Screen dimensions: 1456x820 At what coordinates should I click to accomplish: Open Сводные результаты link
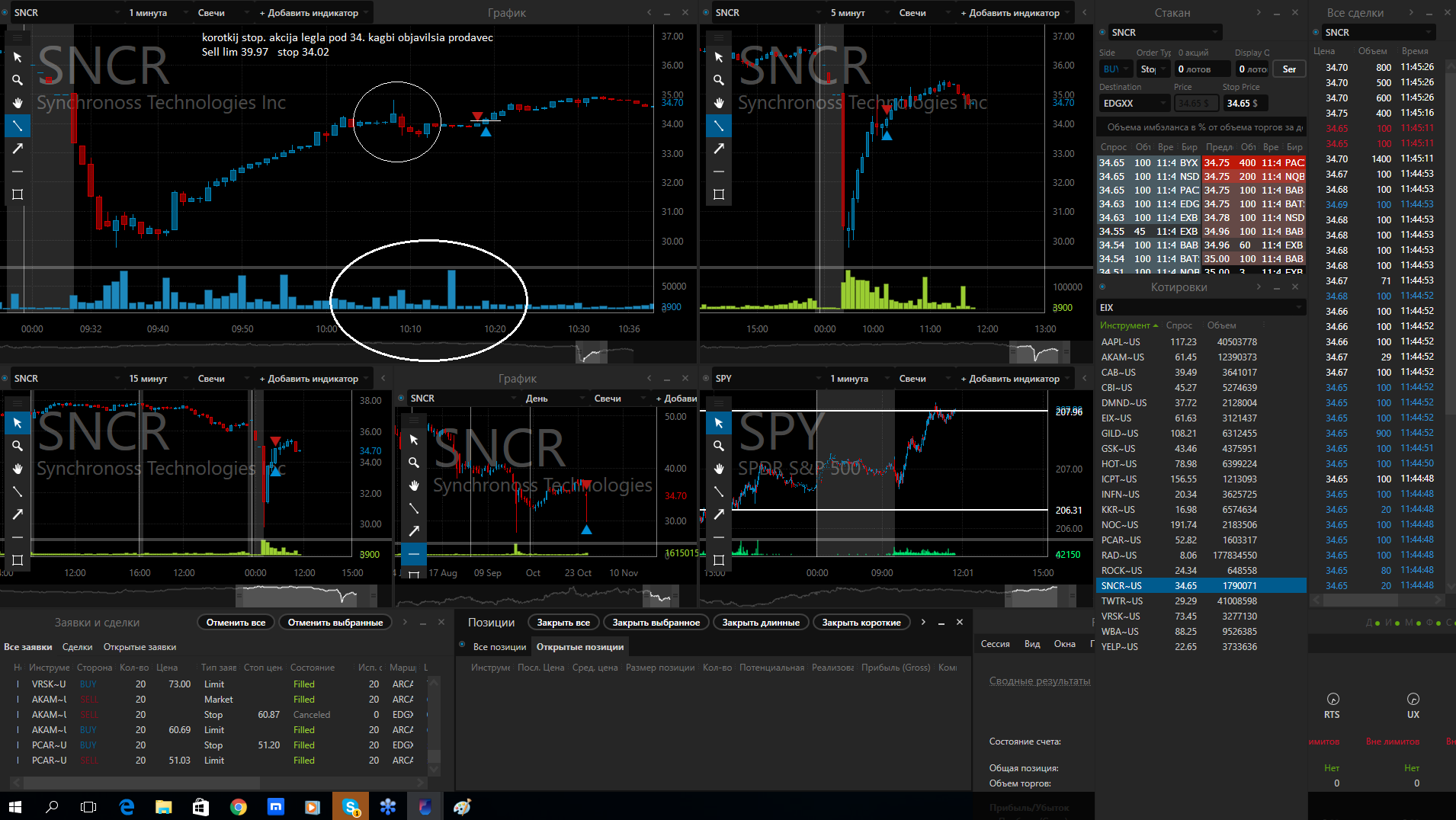[1040, 681]
